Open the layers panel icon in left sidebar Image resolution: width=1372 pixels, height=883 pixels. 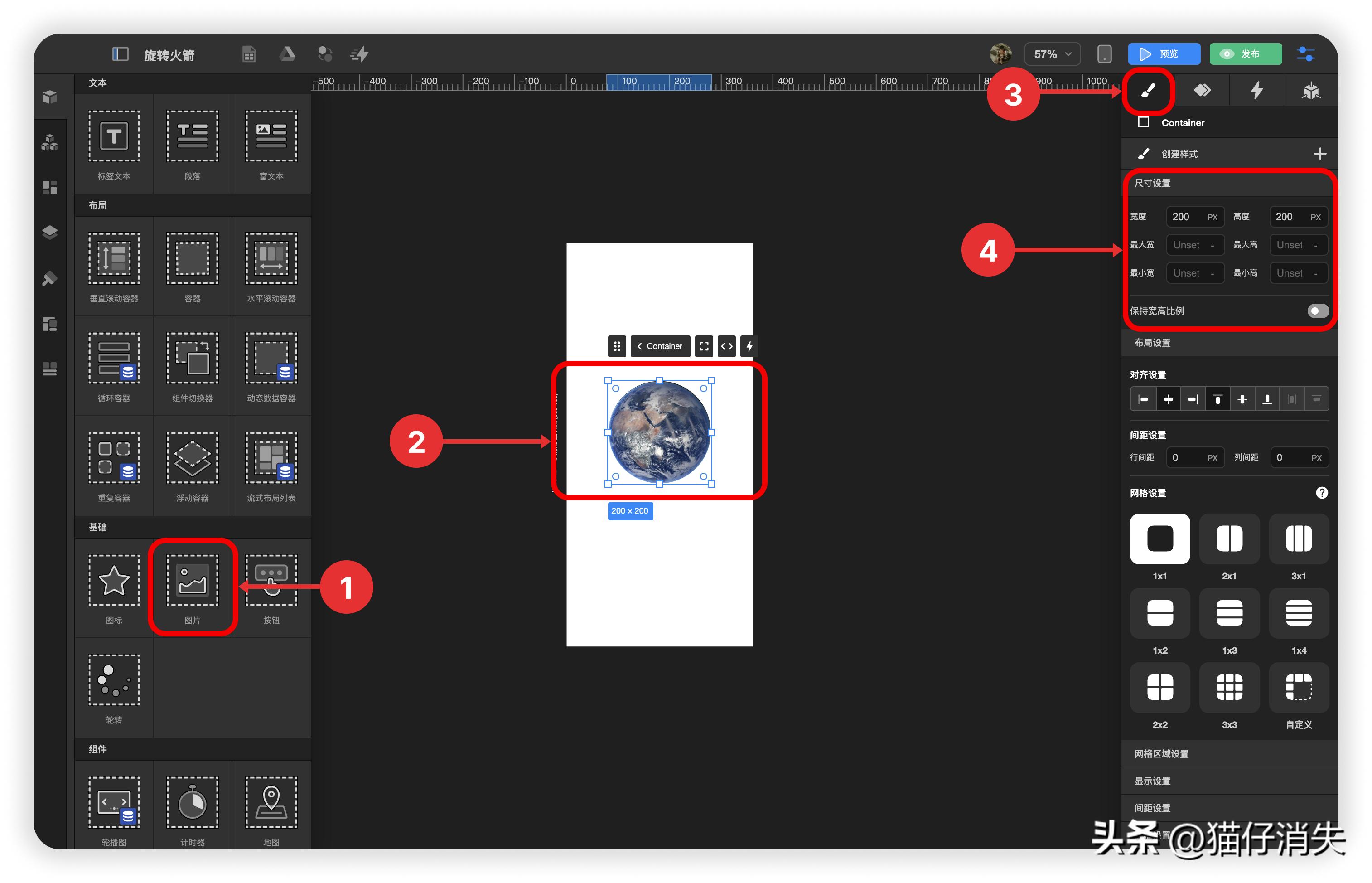tap(50, 232)
